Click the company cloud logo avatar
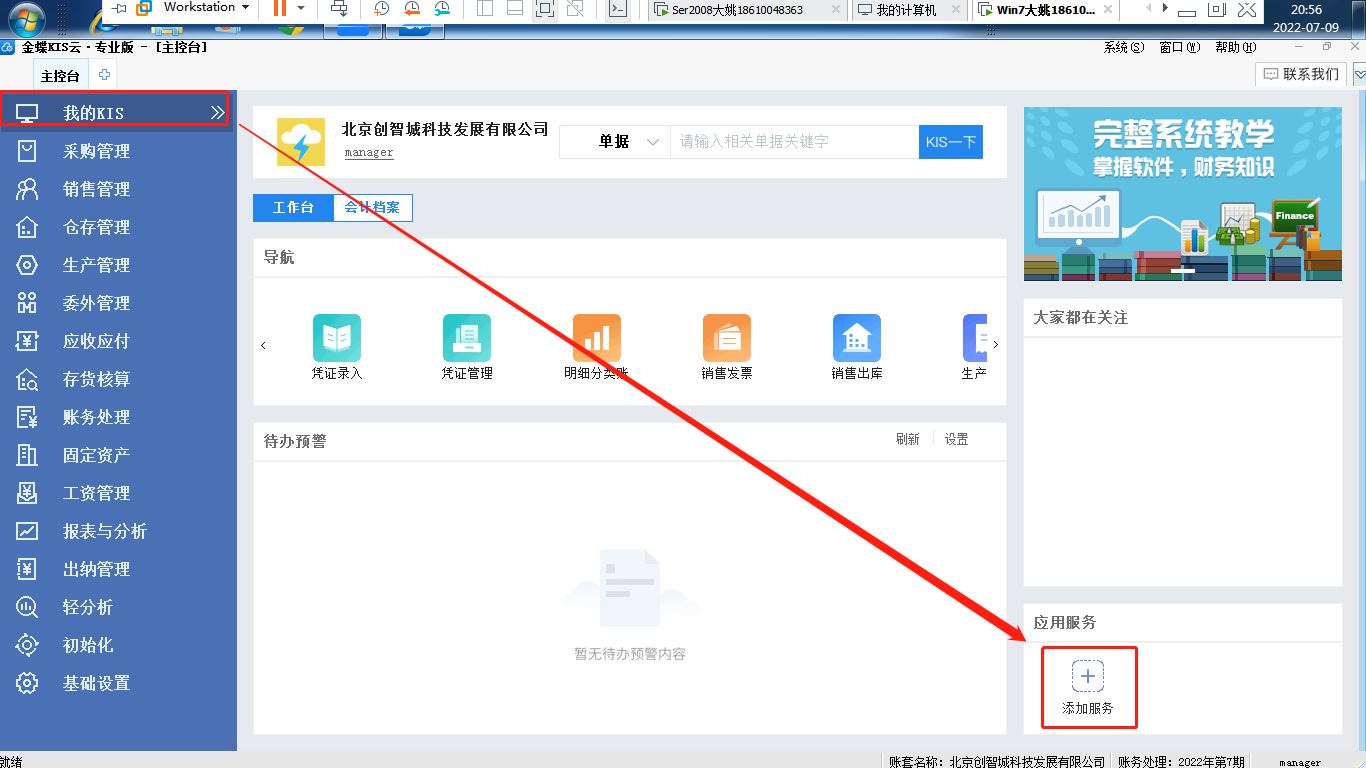Image resolution: width=1366 pixels, height=768 pixels. tap(301, 142)
